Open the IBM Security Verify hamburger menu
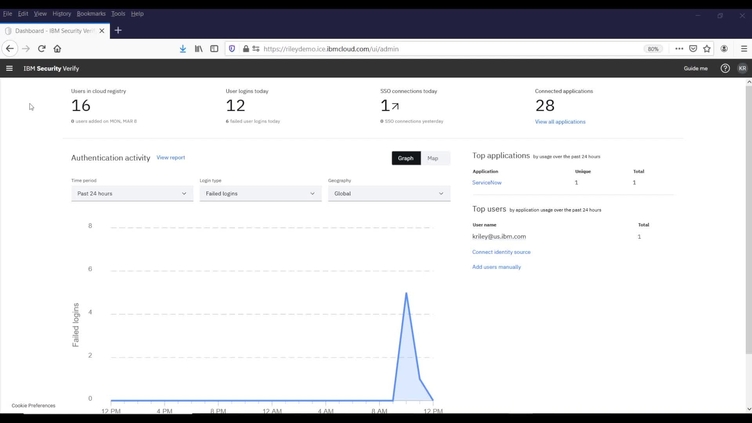Screen dimensions: 752x423 [10, 69]
